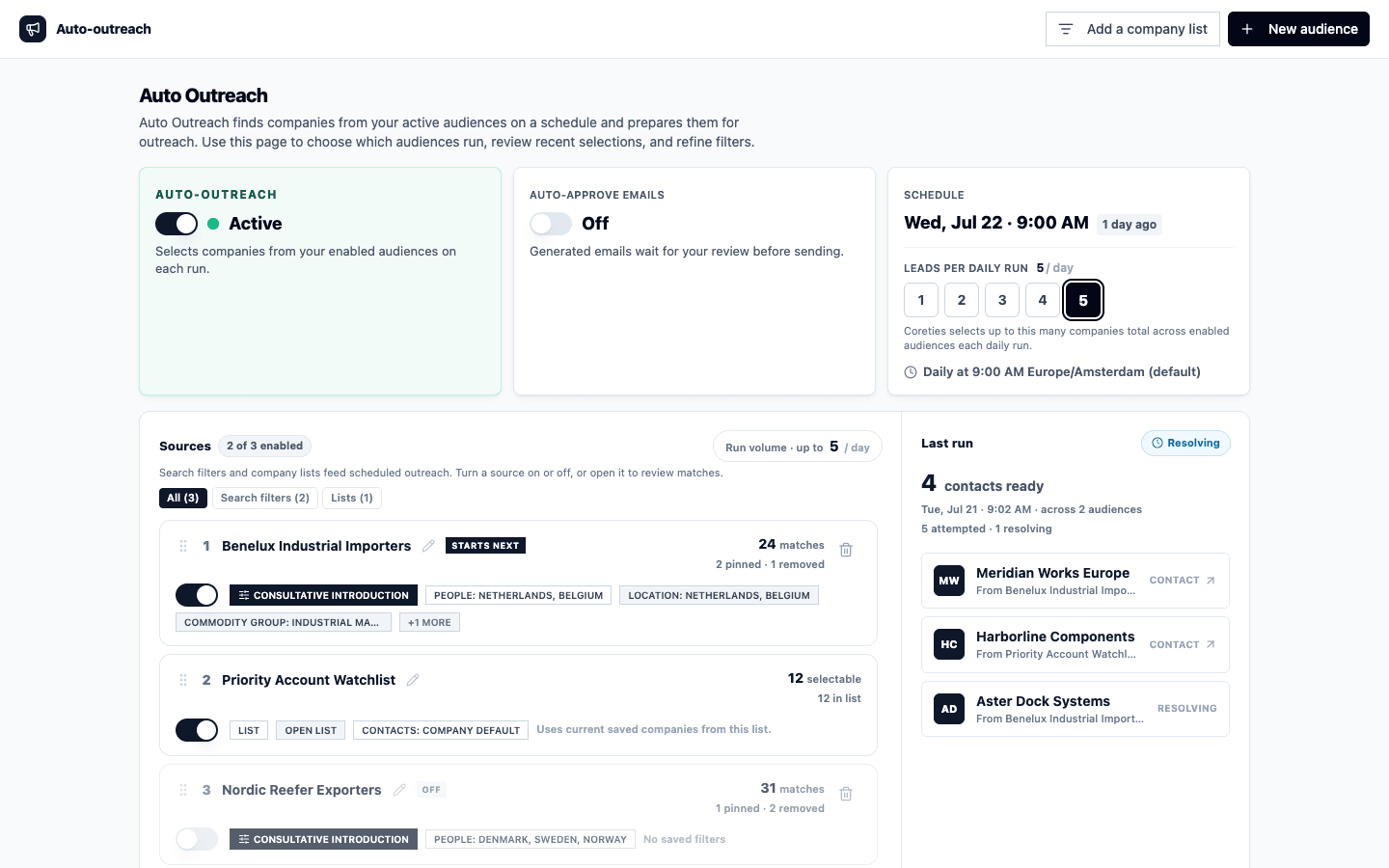The width and height of the screenshot is (1389, 868).
Task: Click the 24 matches count
Action: (x=791, y=545)
